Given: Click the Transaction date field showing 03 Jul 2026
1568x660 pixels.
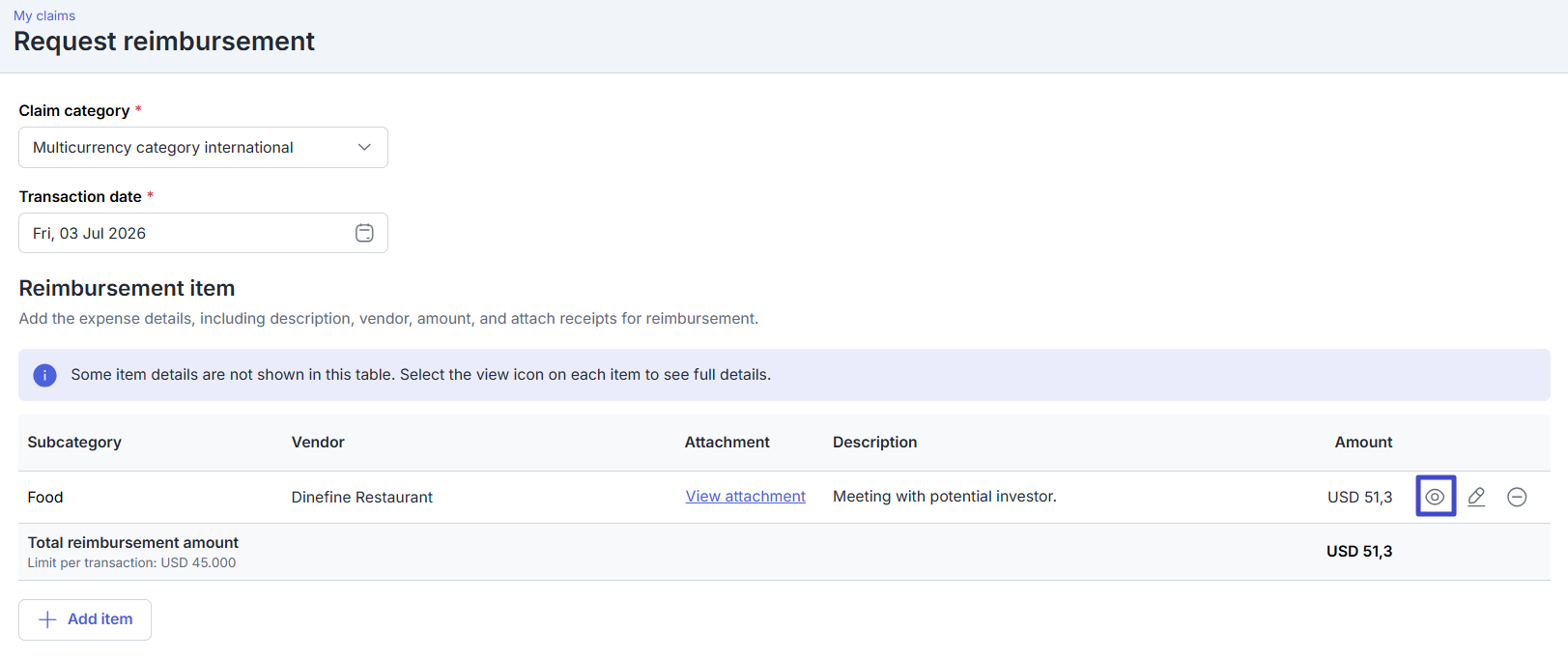Looking at the screenshot, I should click(x=203, y=233).
